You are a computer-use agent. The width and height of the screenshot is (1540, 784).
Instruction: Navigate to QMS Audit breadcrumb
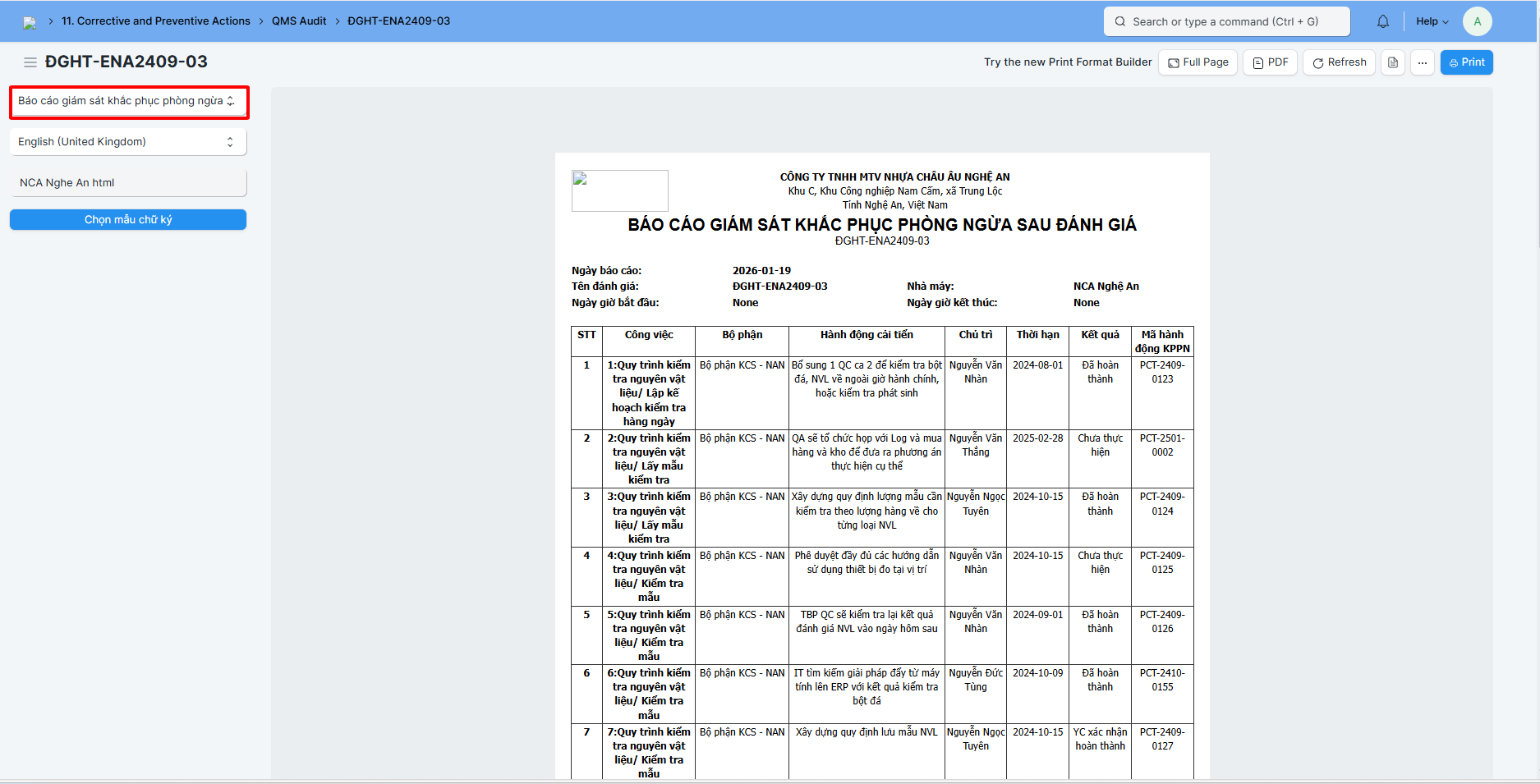click(299, 21)
